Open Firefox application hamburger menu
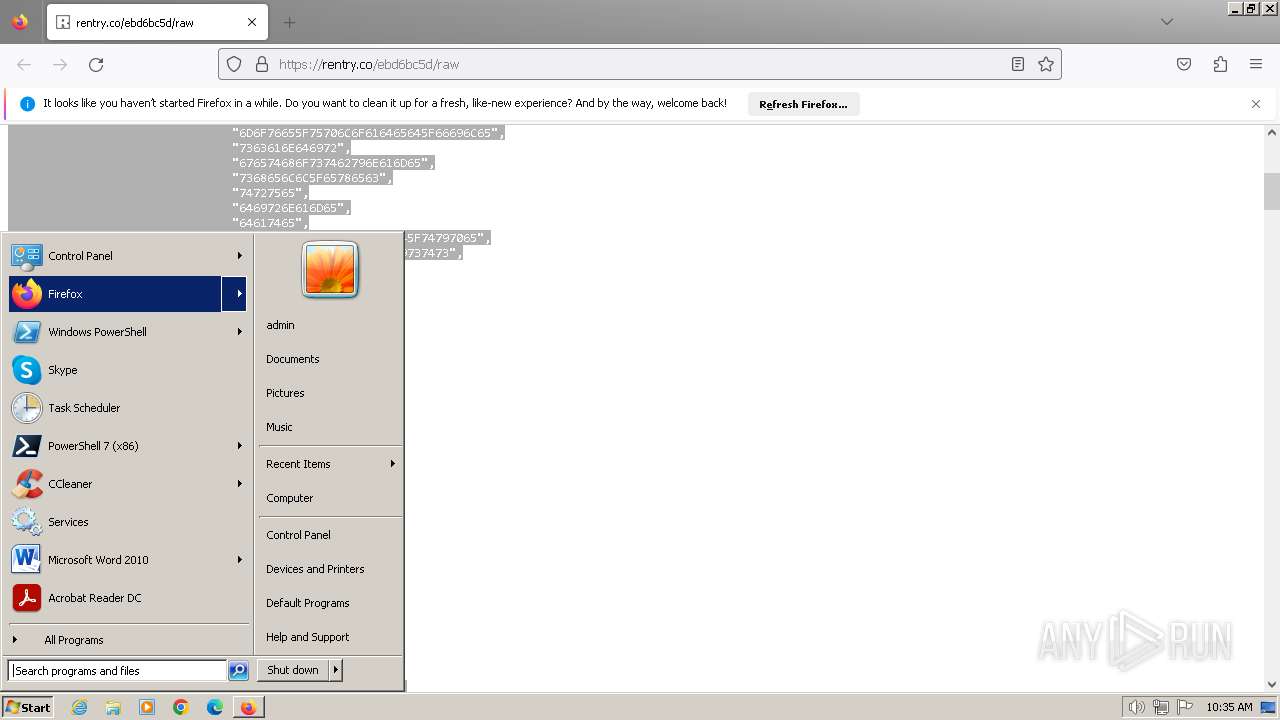The width and height of the screenshot is (1280, 720). pos(1256,64)
